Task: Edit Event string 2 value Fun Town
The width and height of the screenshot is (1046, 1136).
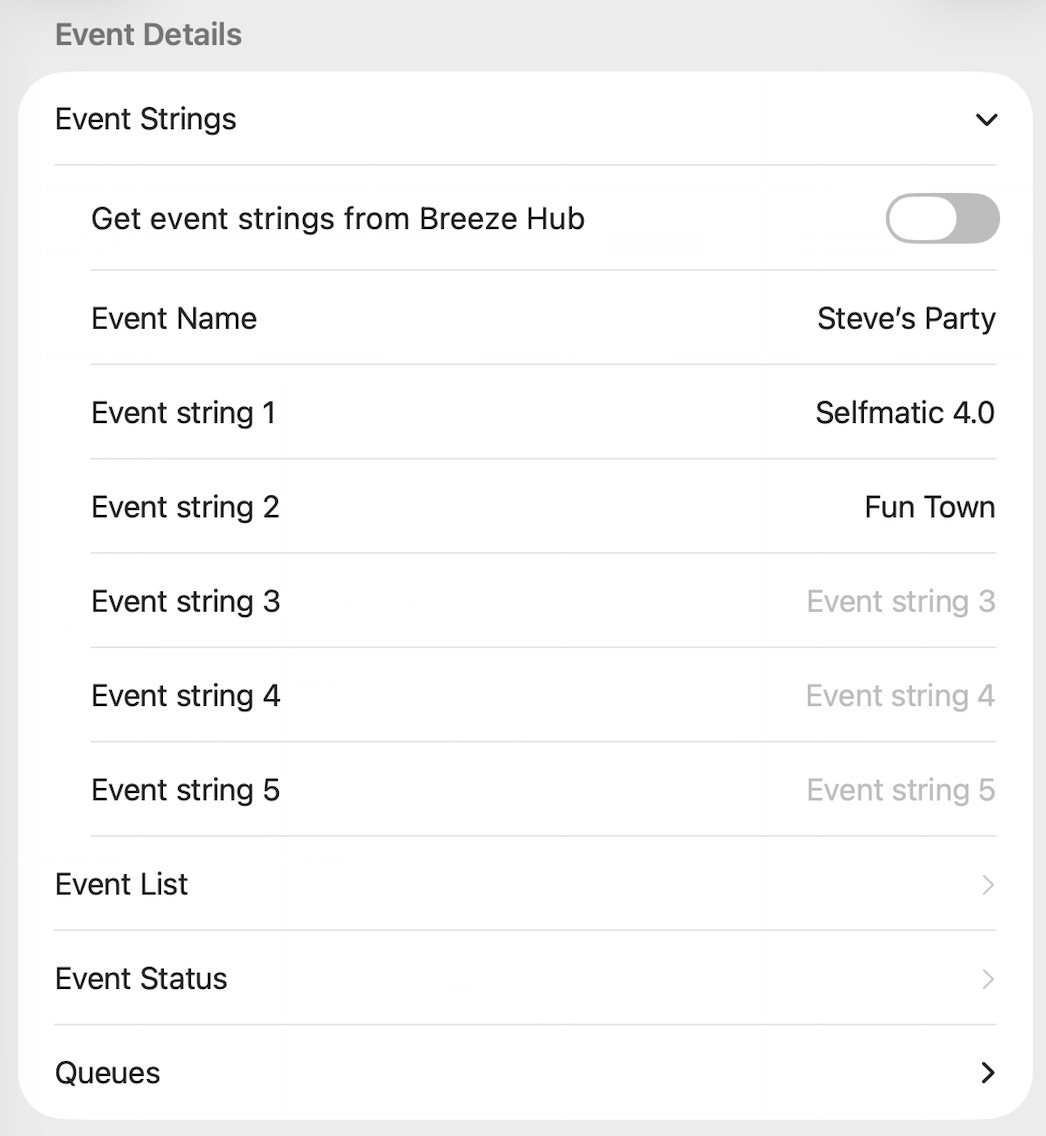Action: (929, 507)
